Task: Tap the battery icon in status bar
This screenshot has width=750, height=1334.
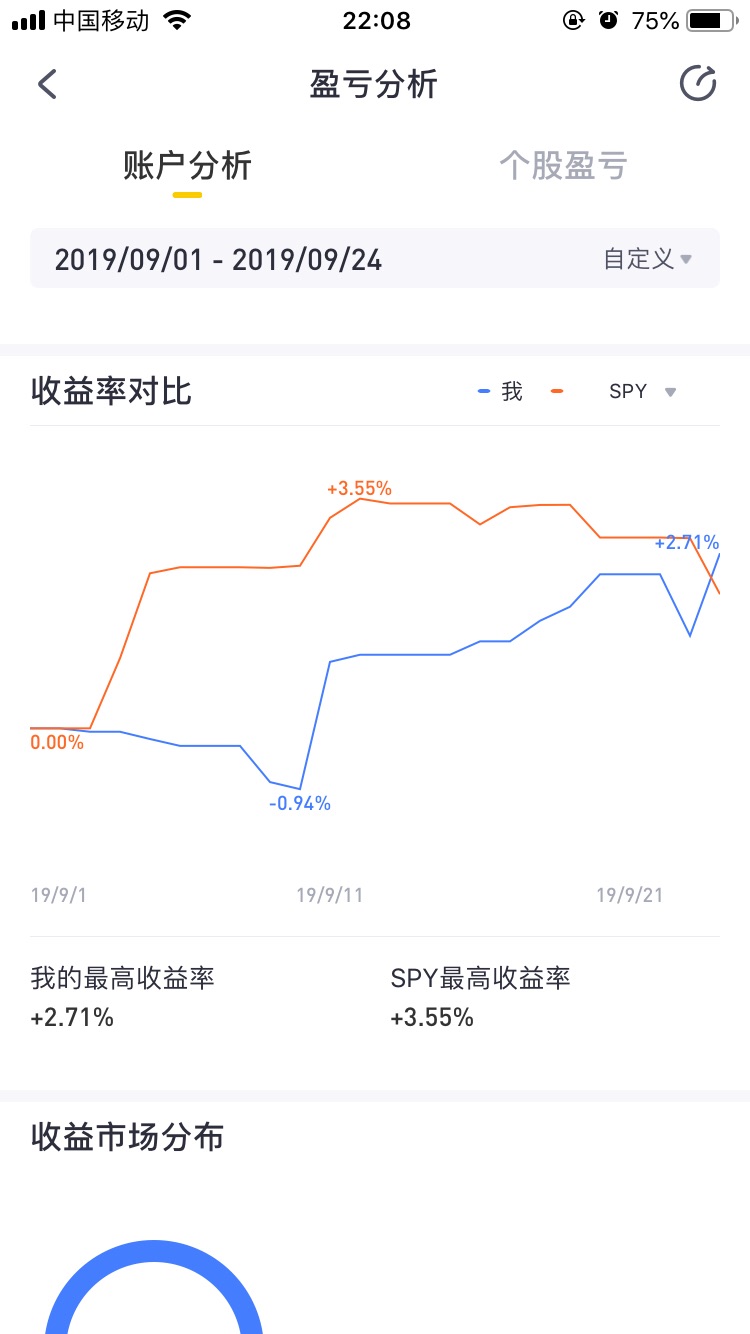Action: click(x=711, y=20)
